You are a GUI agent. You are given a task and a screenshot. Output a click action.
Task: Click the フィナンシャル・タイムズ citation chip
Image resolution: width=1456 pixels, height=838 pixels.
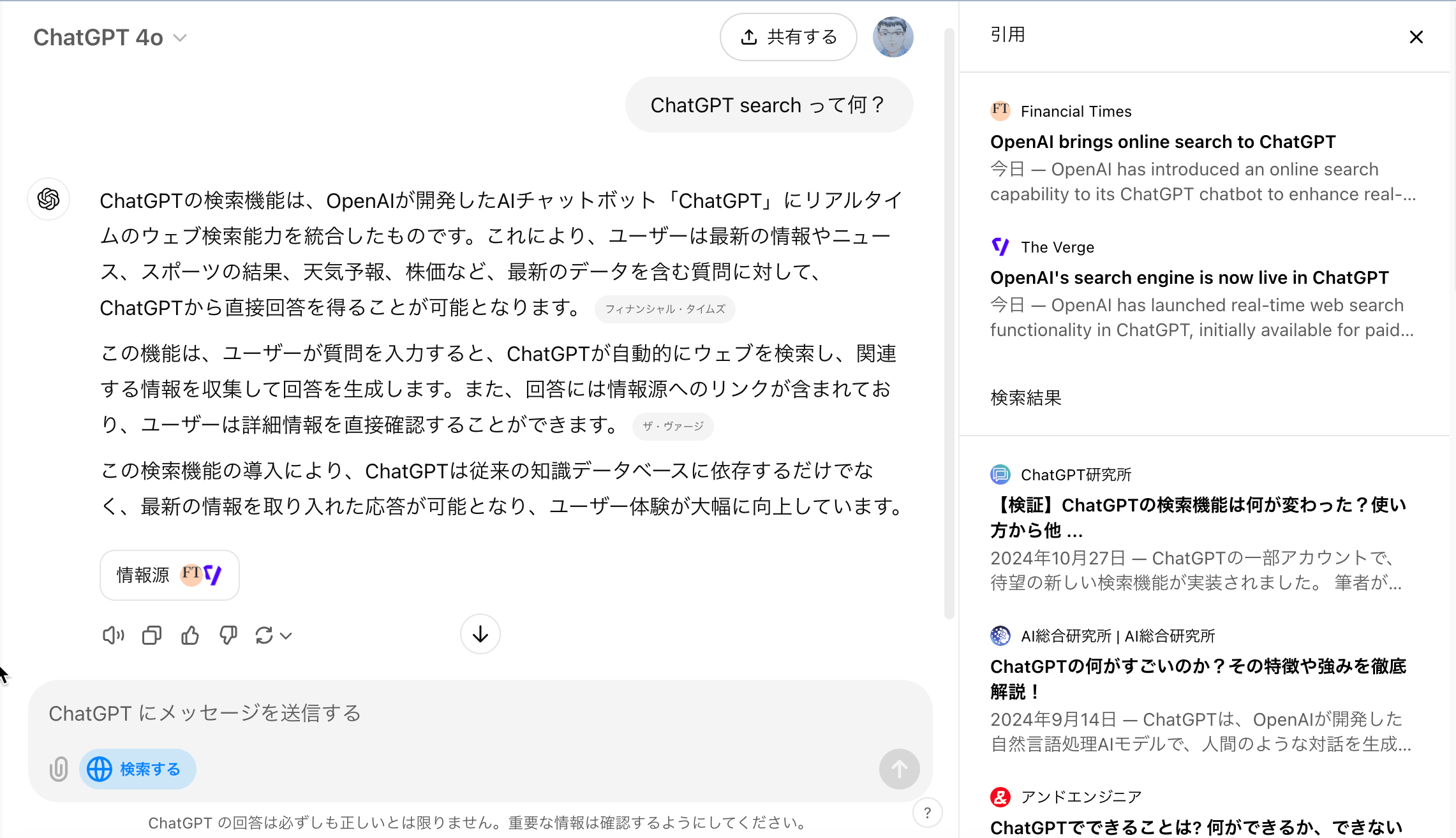(665, 309)
